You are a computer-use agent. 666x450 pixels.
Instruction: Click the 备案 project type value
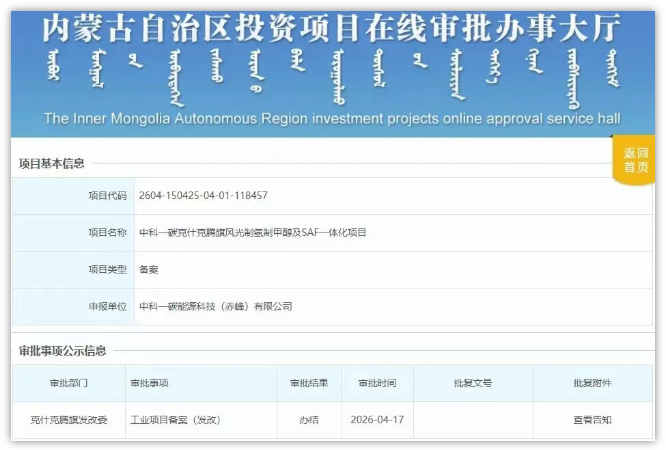148,270
